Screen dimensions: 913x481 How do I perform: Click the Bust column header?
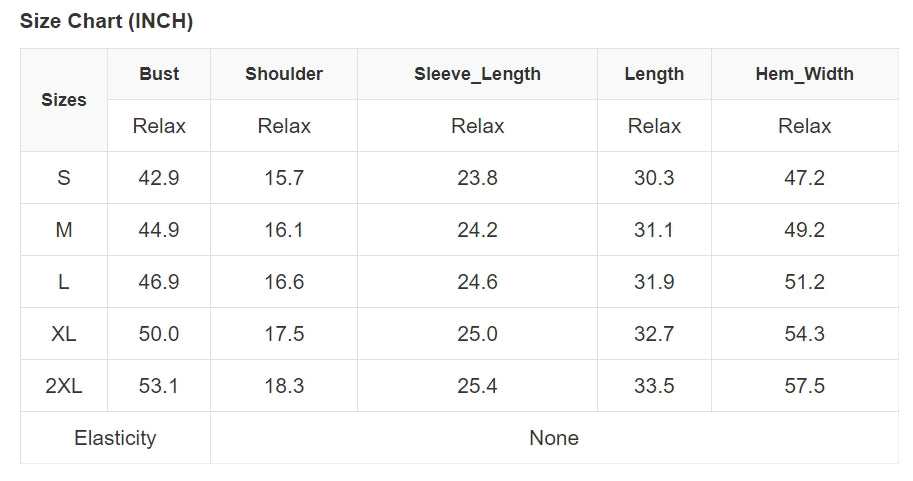click(159, 74)
